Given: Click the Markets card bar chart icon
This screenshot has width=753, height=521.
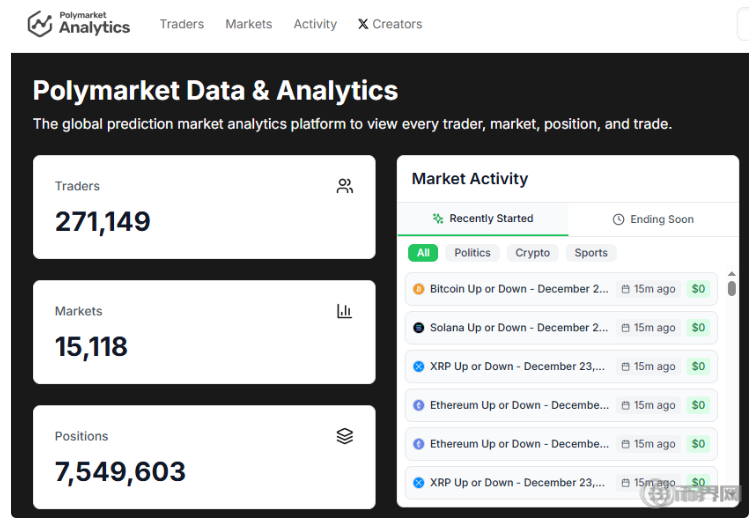Looking at the screenshot, I should 345,311.
